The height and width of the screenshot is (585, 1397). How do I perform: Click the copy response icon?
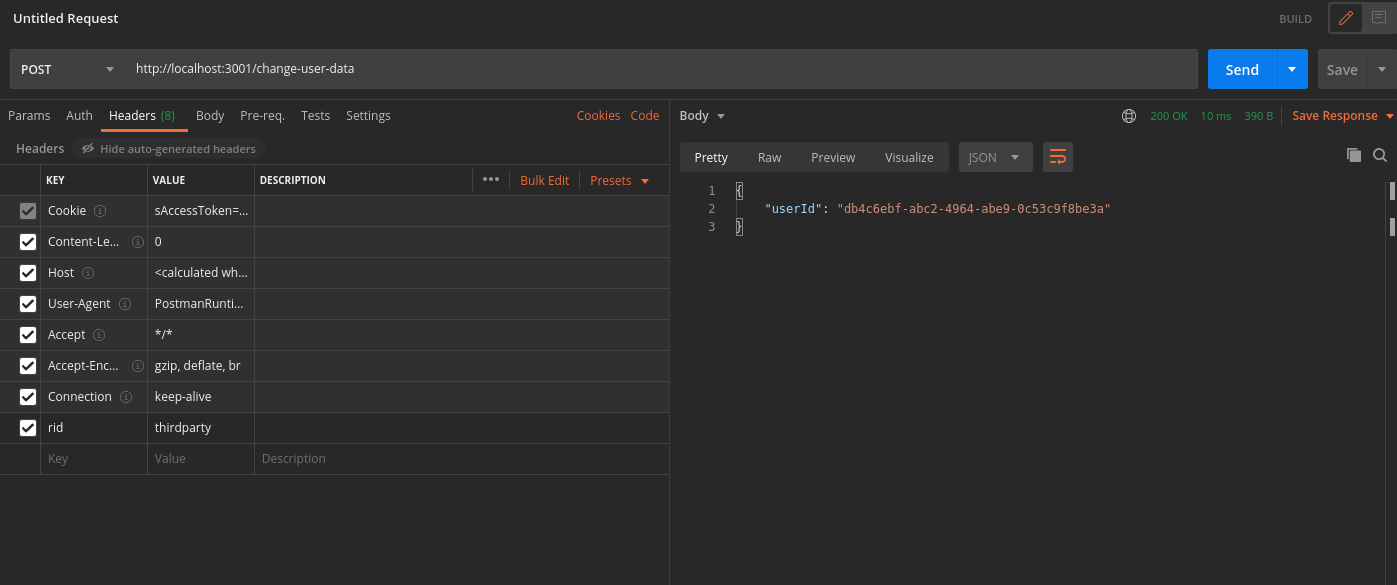(x=1354, y=156)
